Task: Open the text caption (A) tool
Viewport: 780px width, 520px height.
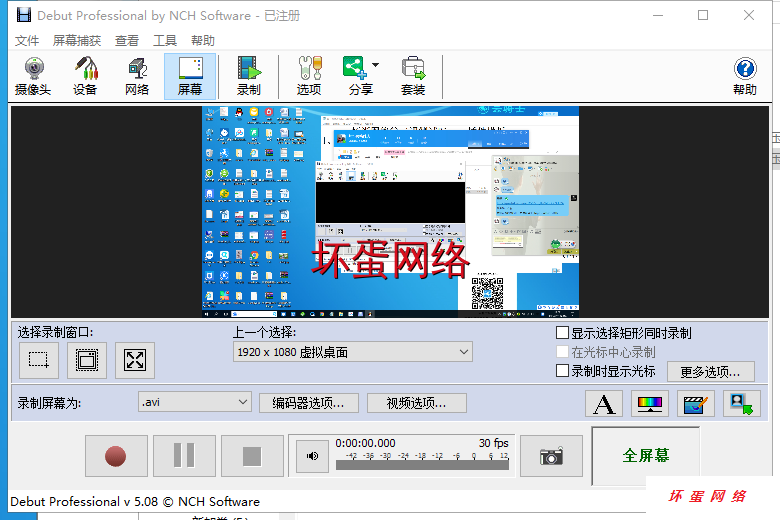Action: pyautogui.click(x=604, y=404)
